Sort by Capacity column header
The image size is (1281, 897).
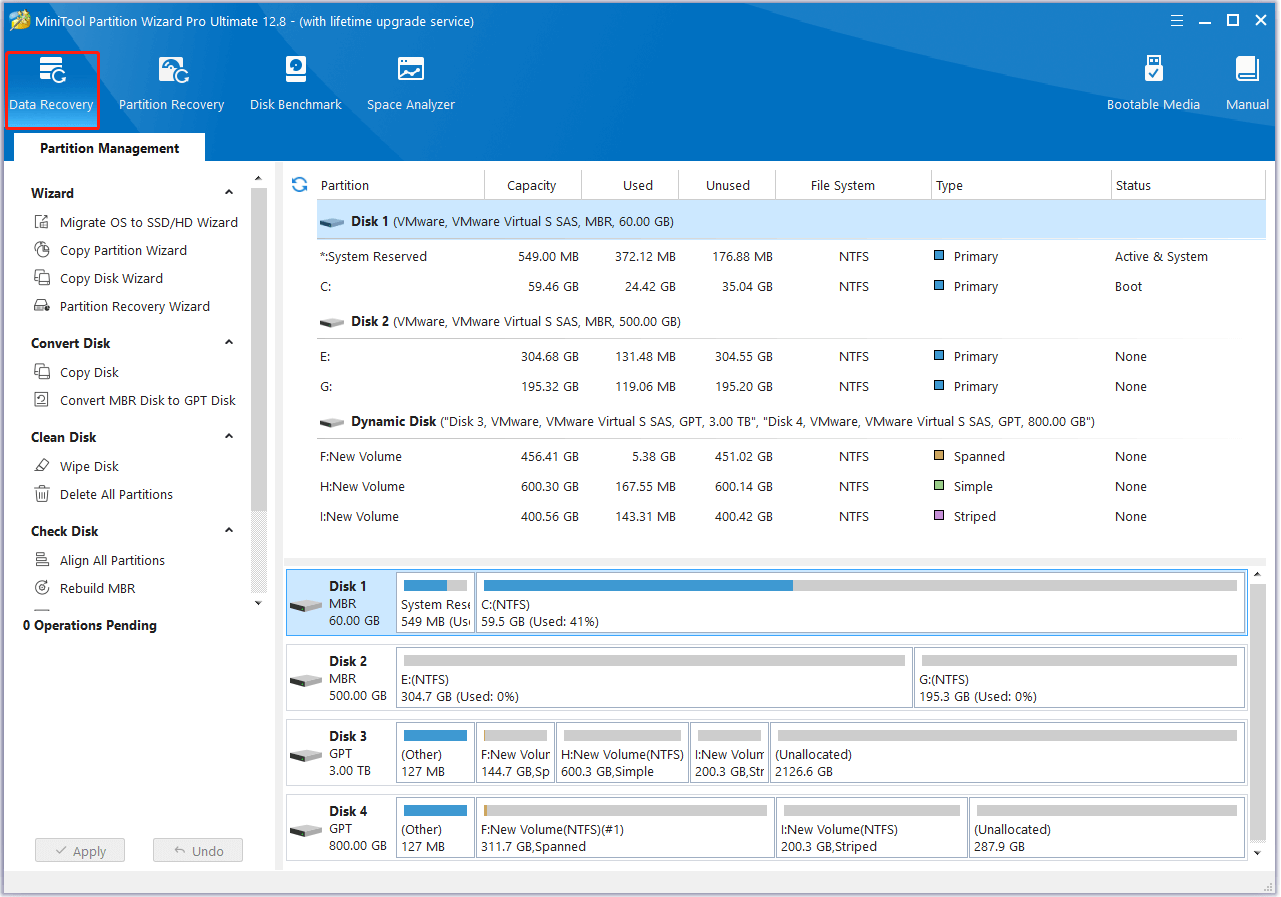(532, 185)
